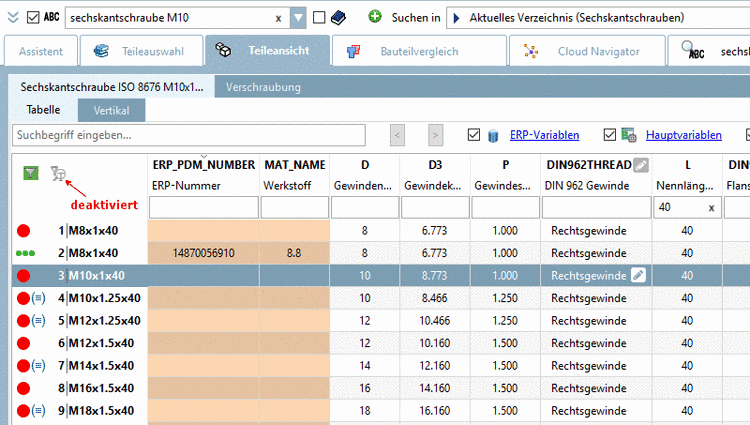Click the green filter icon
The height and width of the screenshot is (425, 750).
tap(31, 173)
